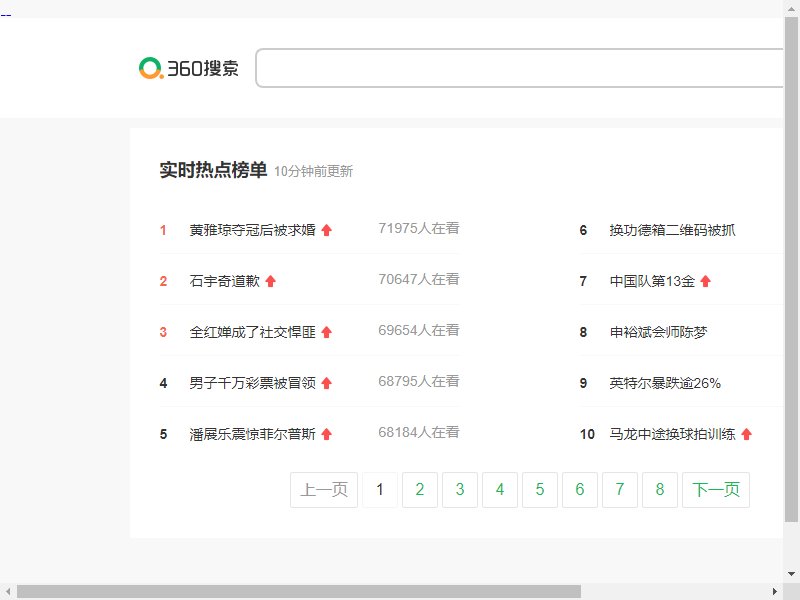Click the 71975人在看 view count
800x600 pixels.
[419, 228]
